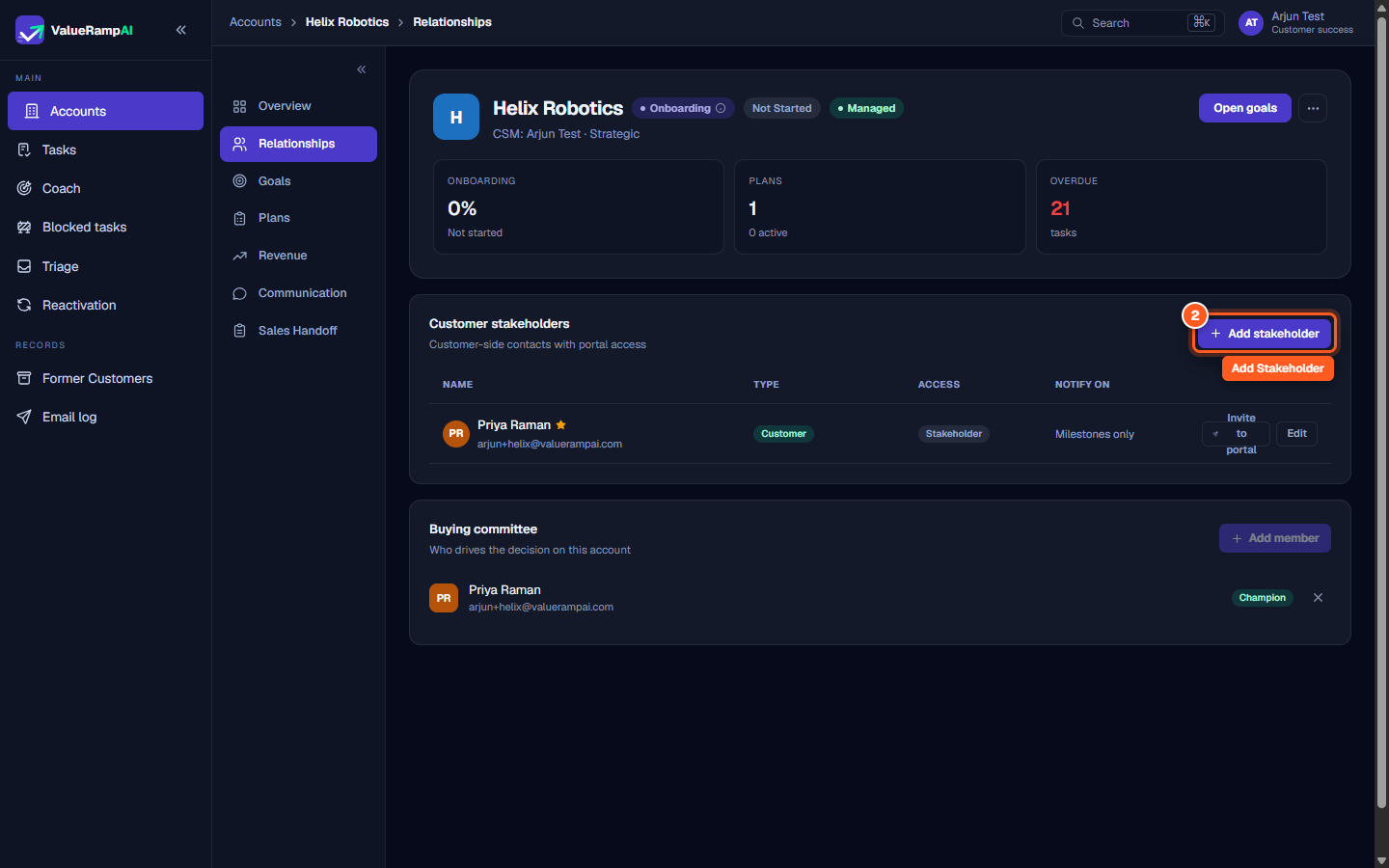Focus the Search field

1142,23
